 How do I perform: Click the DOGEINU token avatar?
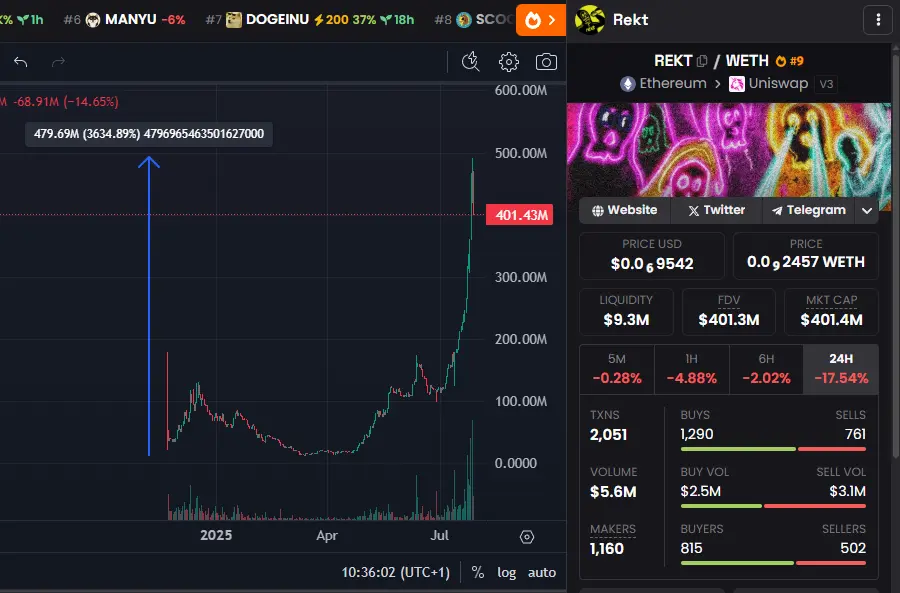234,20
